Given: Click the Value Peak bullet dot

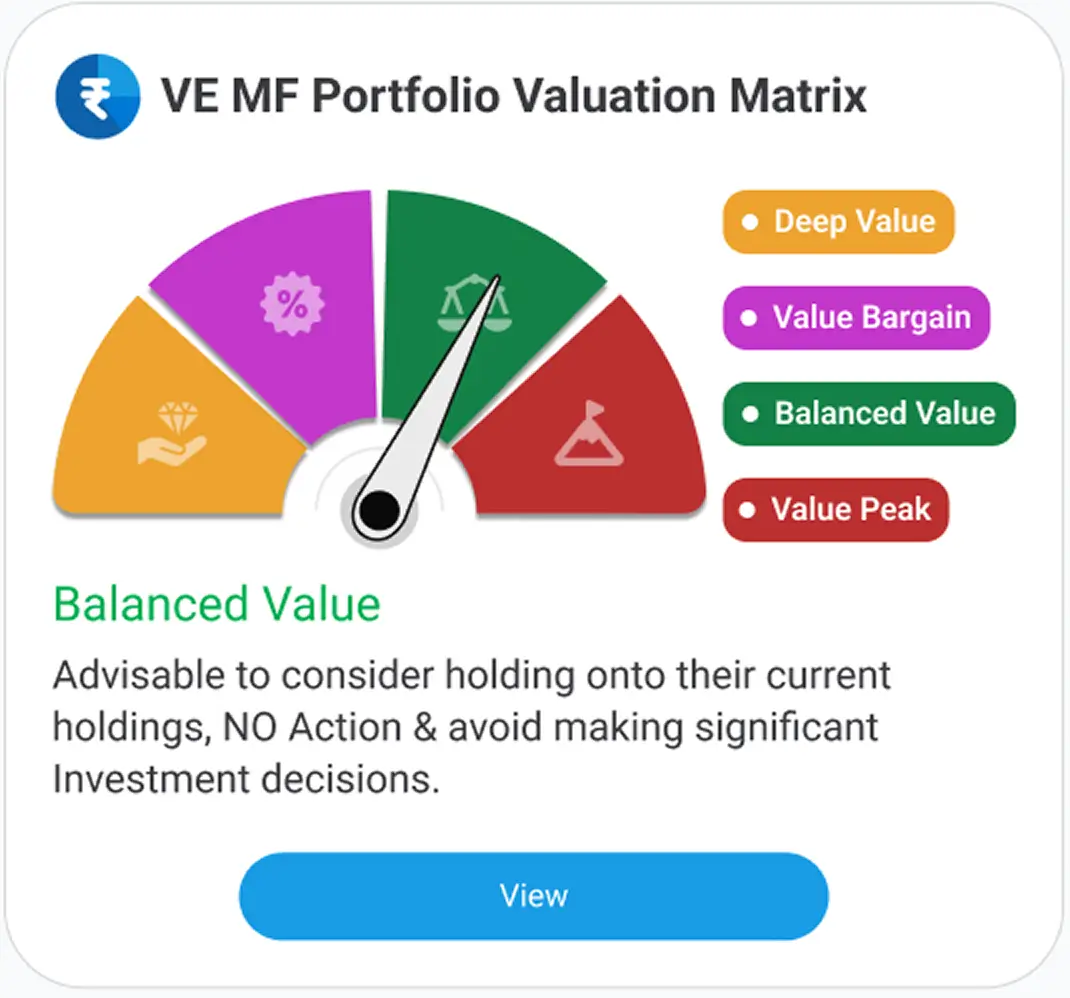Looking at the screenshot, I should point(751,510).
